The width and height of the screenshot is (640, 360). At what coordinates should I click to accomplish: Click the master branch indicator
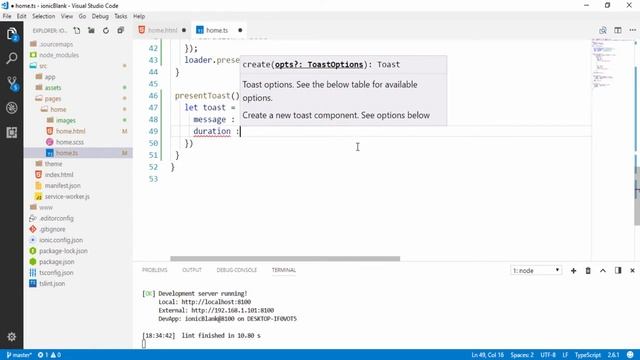[x=19, y=355]
